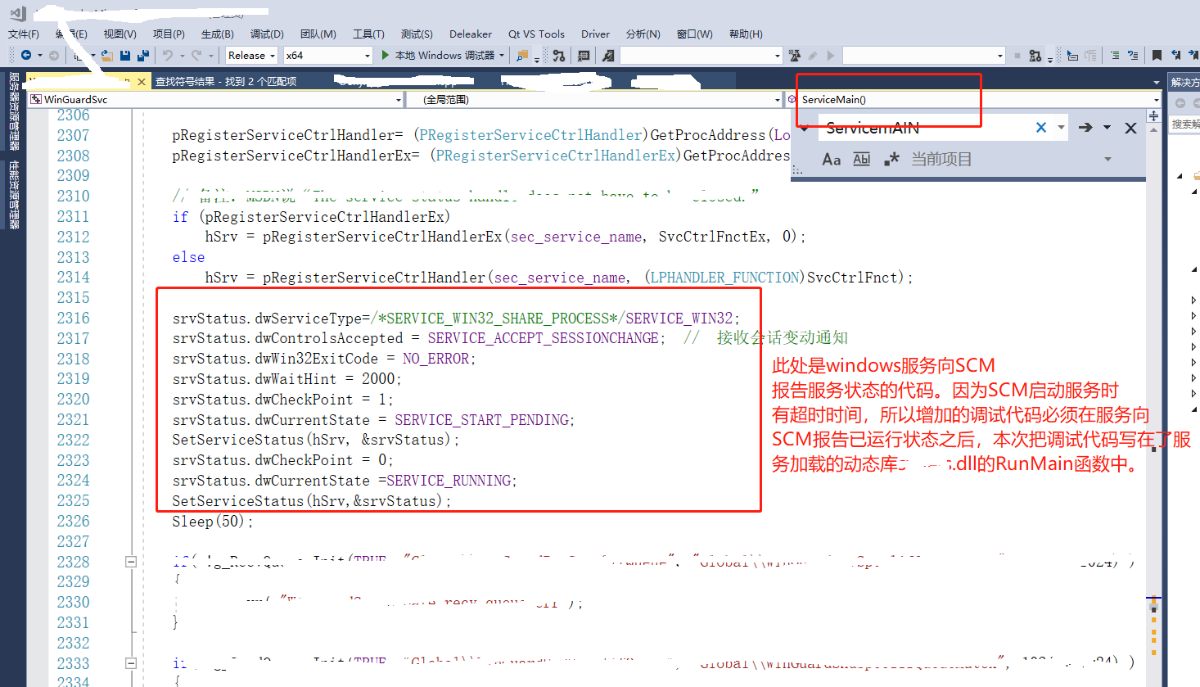Image resolution: width=1200 pixels, height=687 pixels.
Task: Open the 工具(T) menu
Action: click(x=368, y=34)
